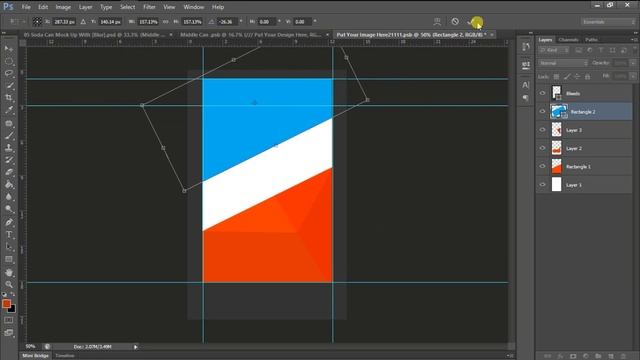
Task: Select the Path Selection tool
Action: point(9,247)
